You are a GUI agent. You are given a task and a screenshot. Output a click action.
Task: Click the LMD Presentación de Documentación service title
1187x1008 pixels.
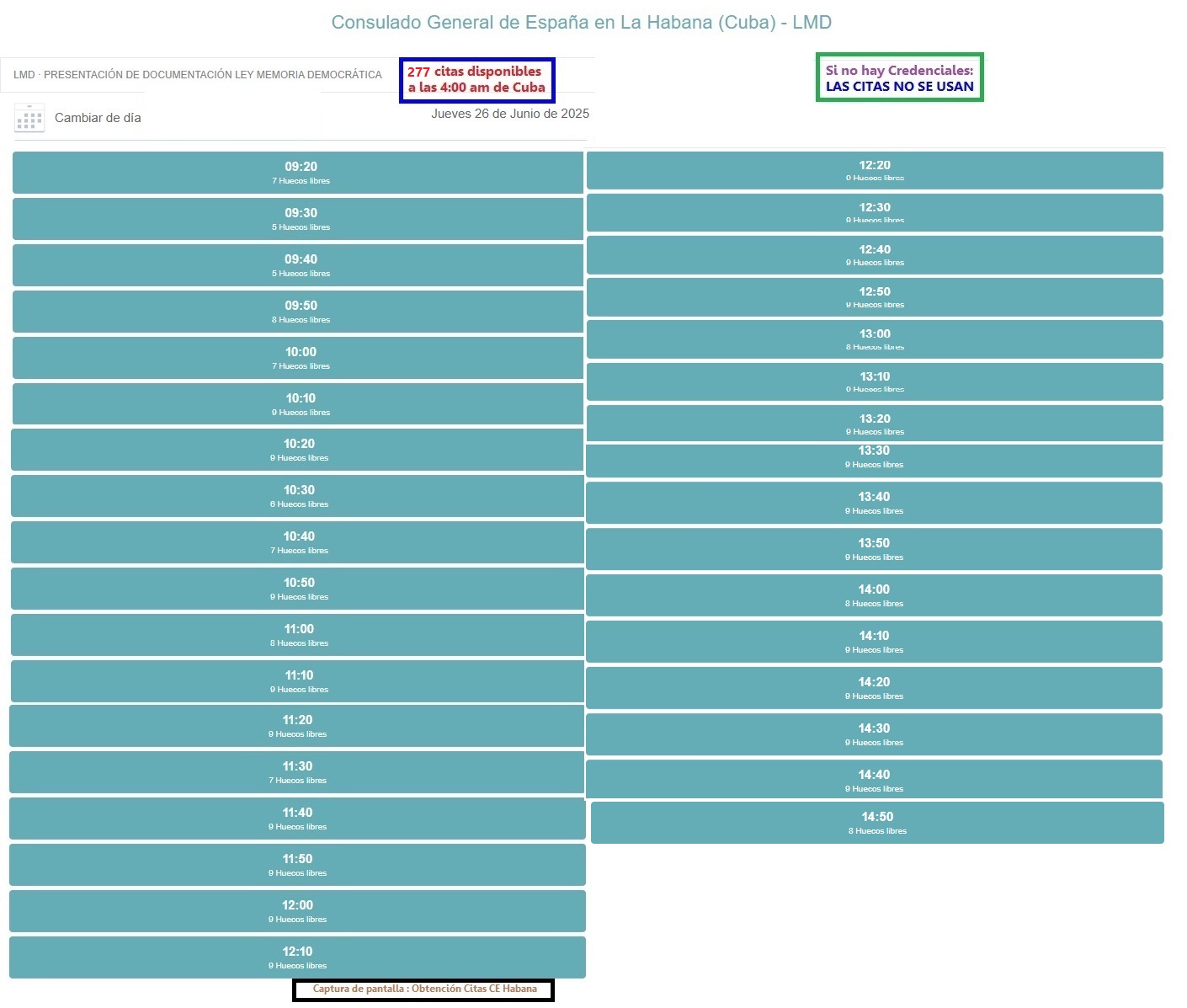coord(198,75)
